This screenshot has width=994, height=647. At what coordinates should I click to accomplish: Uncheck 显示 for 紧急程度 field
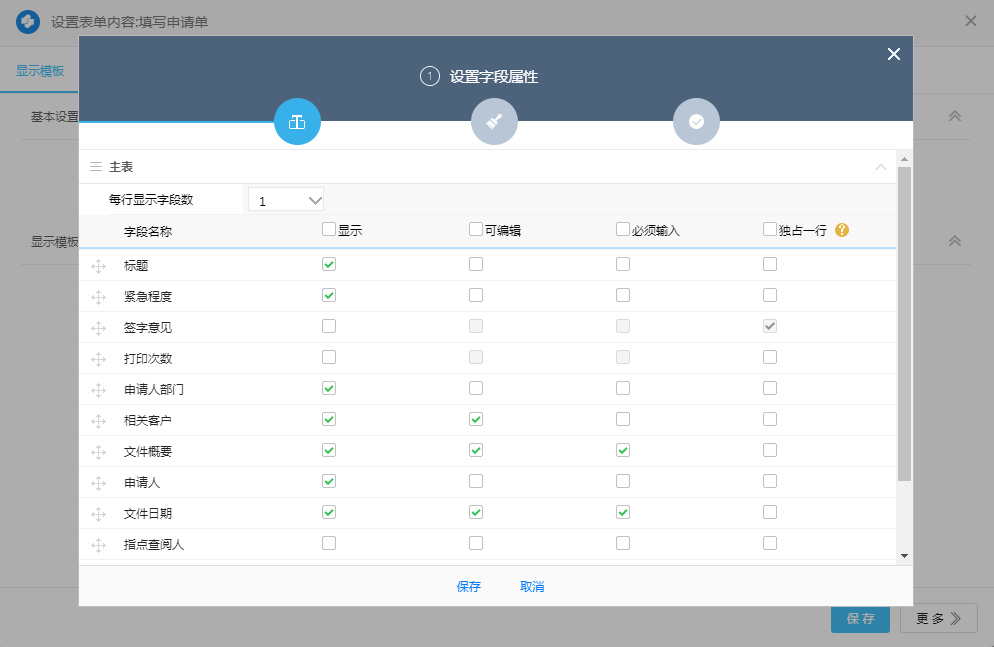pyautogui.click(x=329, y=295)
